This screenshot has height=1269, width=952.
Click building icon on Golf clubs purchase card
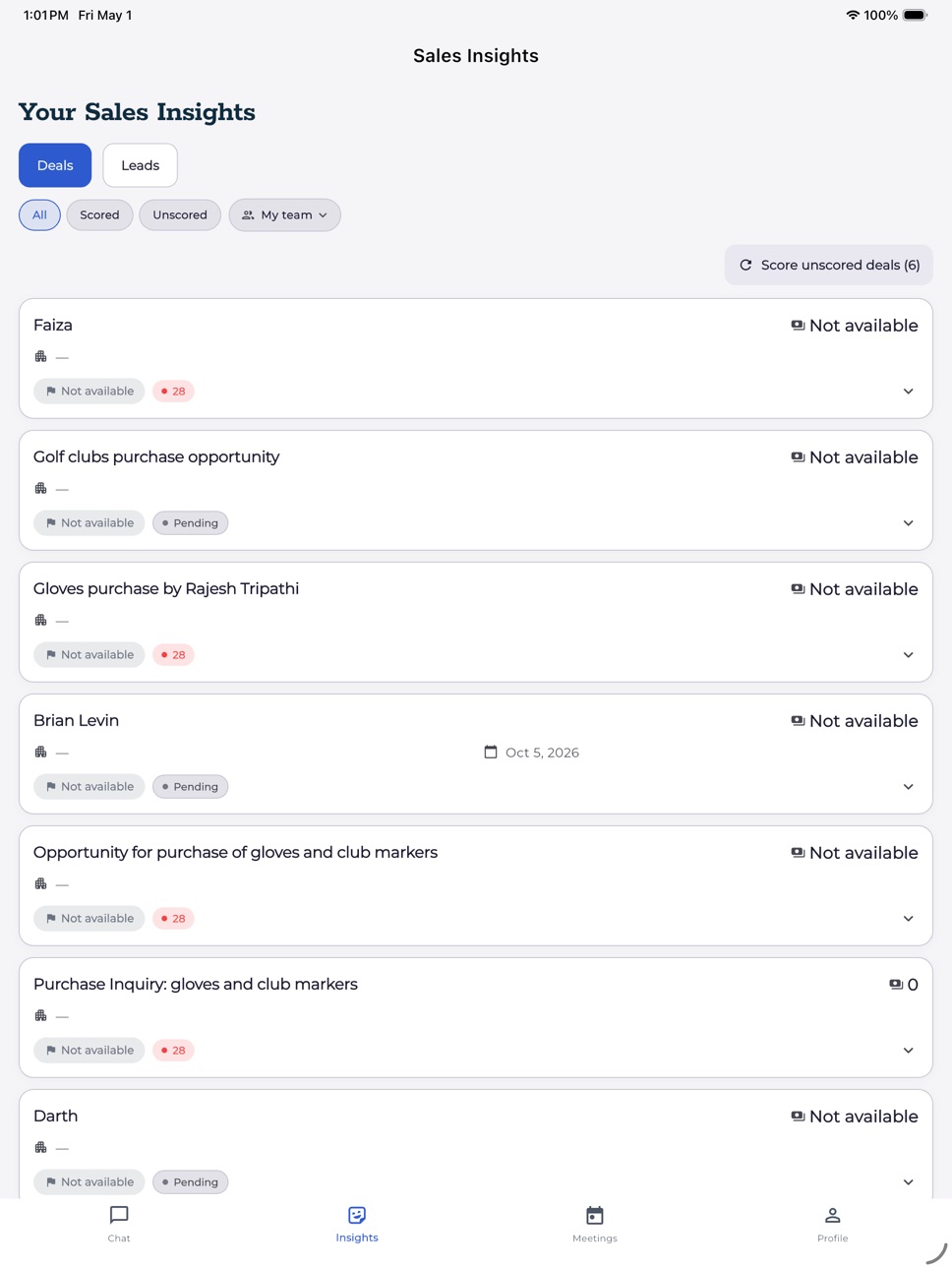point(40,489)
